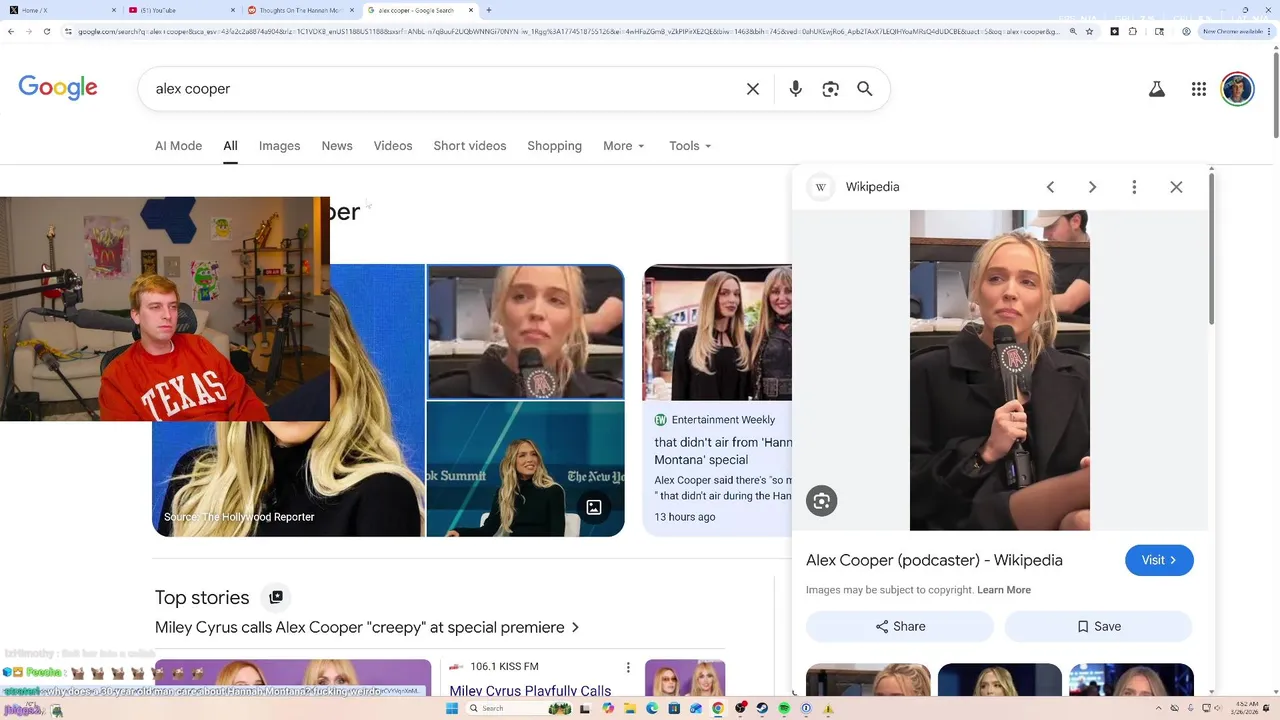
Task: Switch to the YouTube browser tab
Action: (180, 10)
